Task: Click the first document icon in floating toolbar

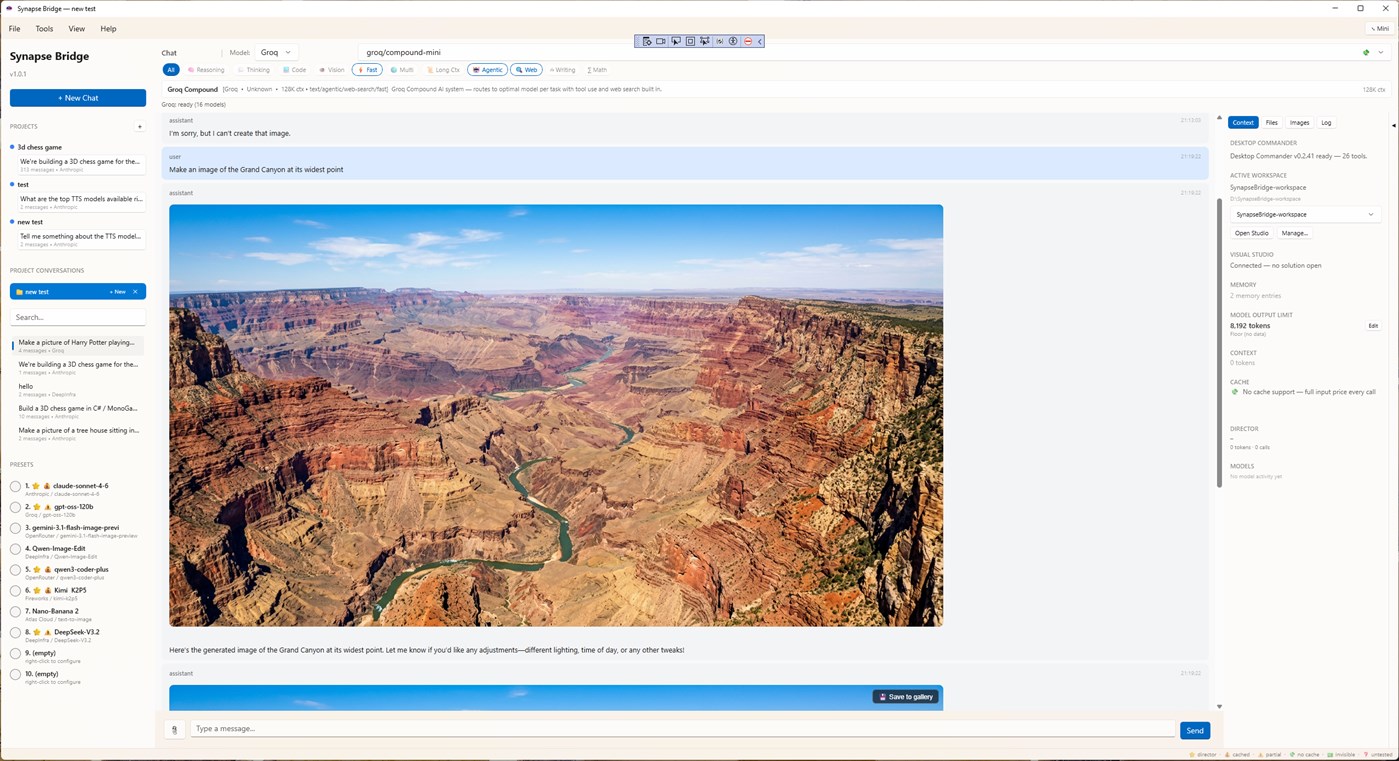Action: pos(647,41)
